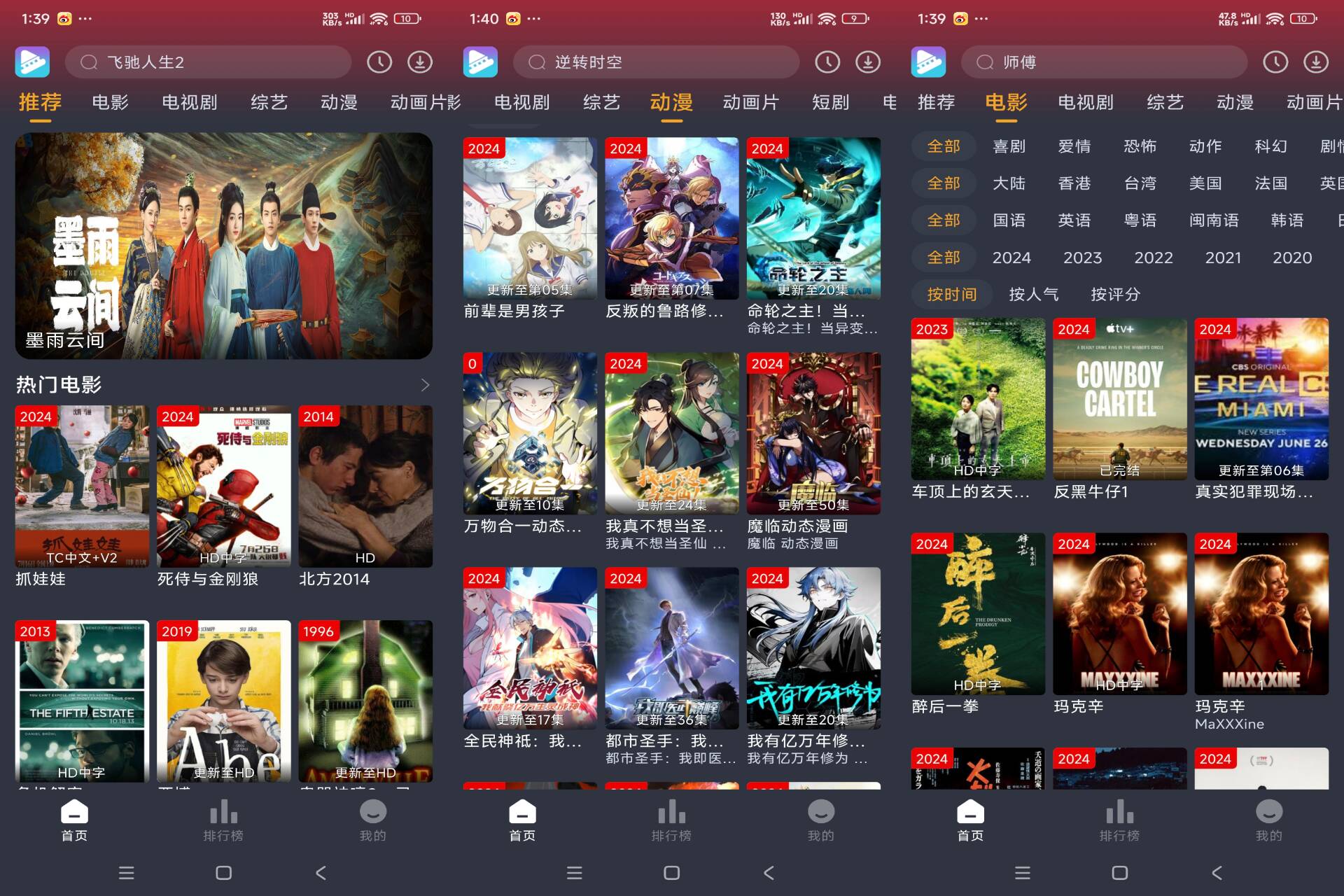1344x896 pixels.
Task: Open downloads icon beside 逆转时空 search
Action: (868, 62)
